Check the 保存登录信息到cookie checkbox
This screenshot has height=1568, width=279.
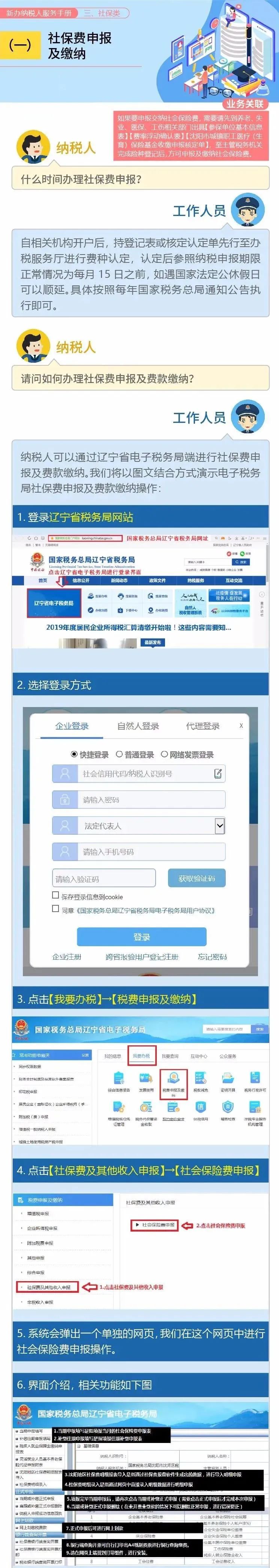(x=55, y=895)
